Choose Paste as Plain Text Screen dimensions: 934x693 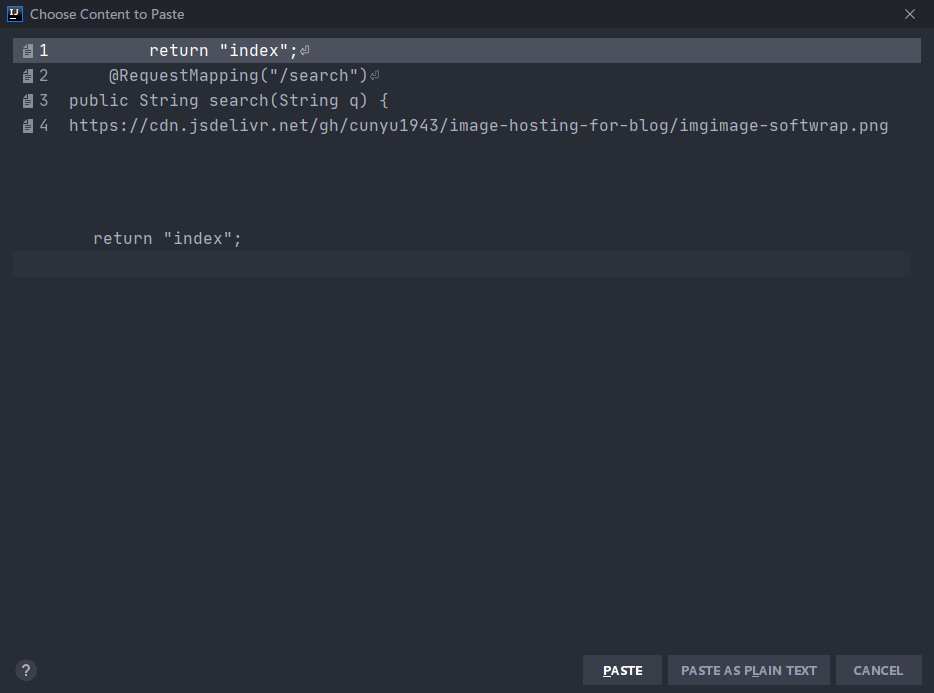tap(748, 670)
